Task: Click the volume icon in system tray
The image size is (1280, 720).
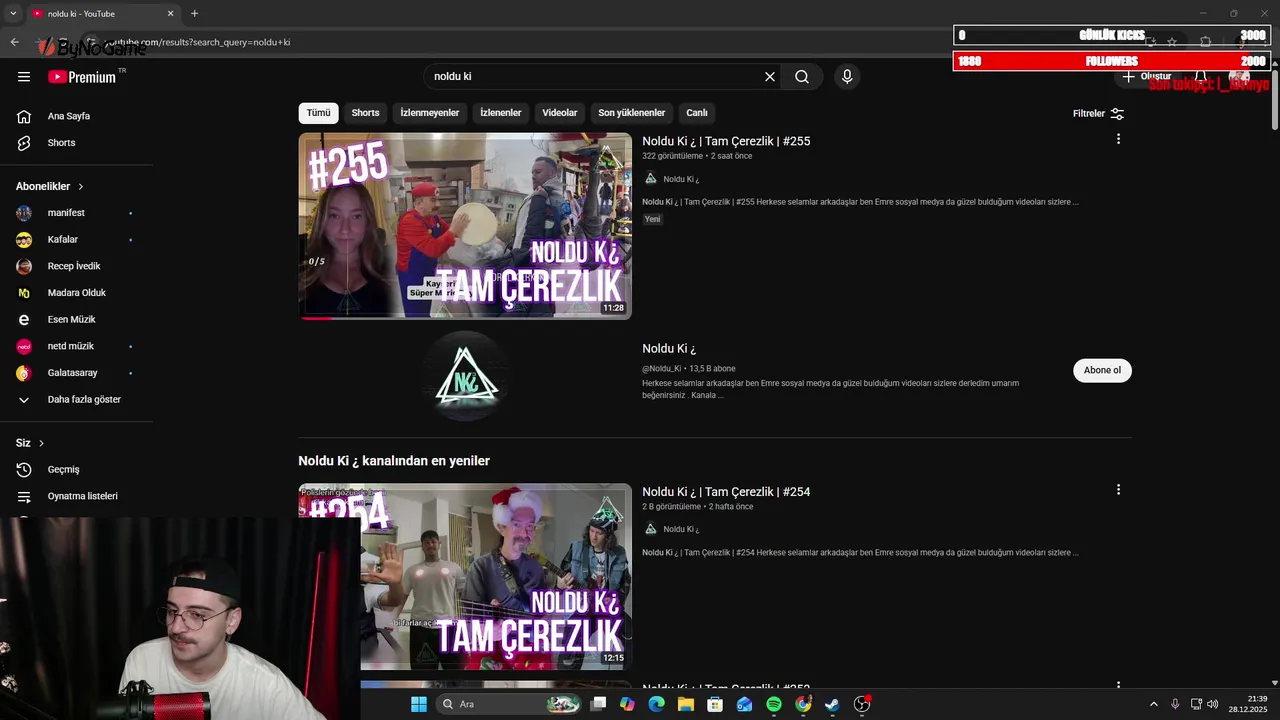Action: point(1212,704)
